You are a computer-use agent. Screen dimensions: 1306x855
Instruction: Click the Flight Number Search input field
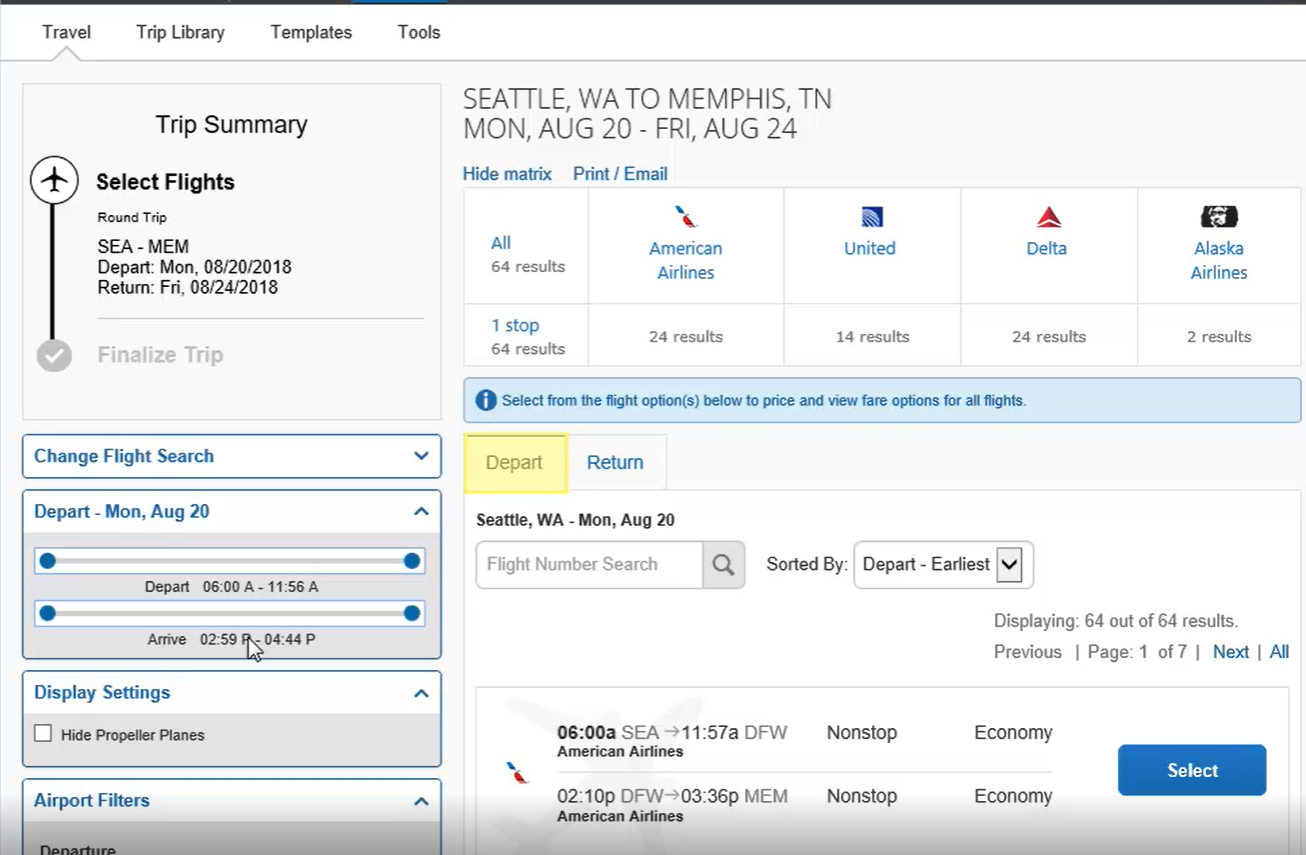click(x=588, y=565)
